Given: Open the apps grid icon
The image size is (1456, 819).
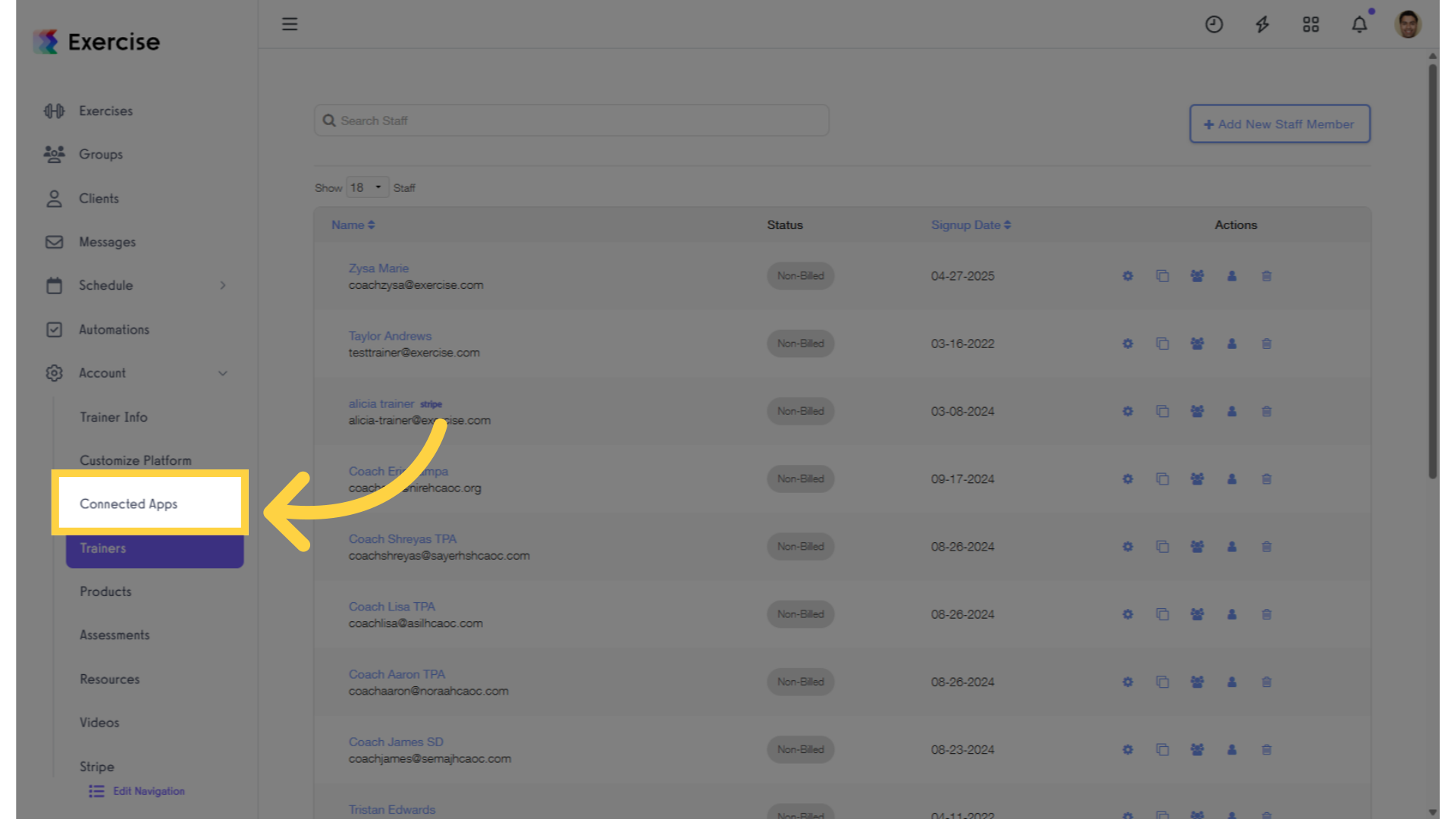Looking at the screenshot, I should pyautogui.click(x=1311, y=24).
